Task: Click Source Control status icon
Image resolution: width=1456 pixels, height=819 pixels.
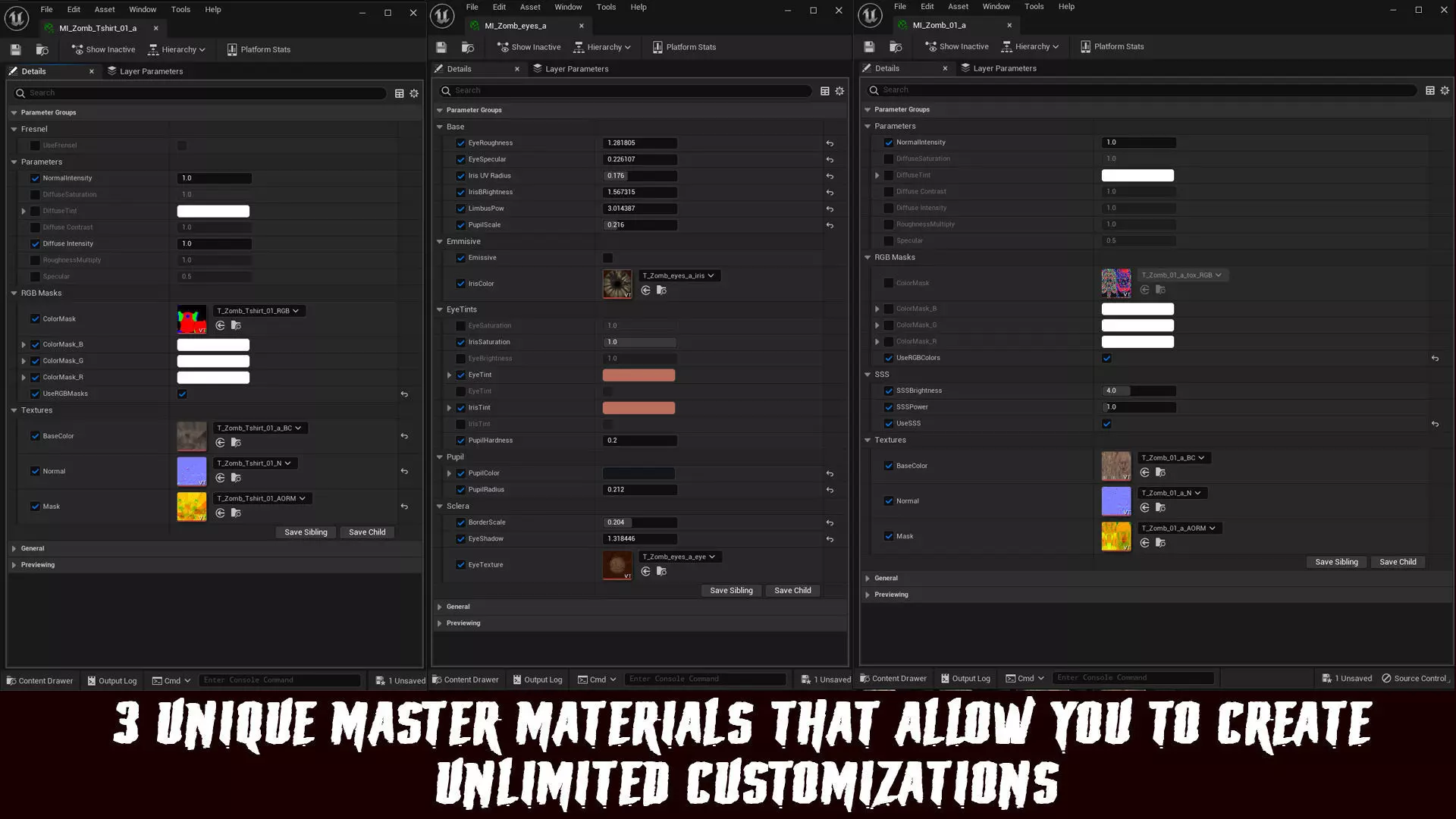Action: pyautogui.click(x=1386, y=678)
